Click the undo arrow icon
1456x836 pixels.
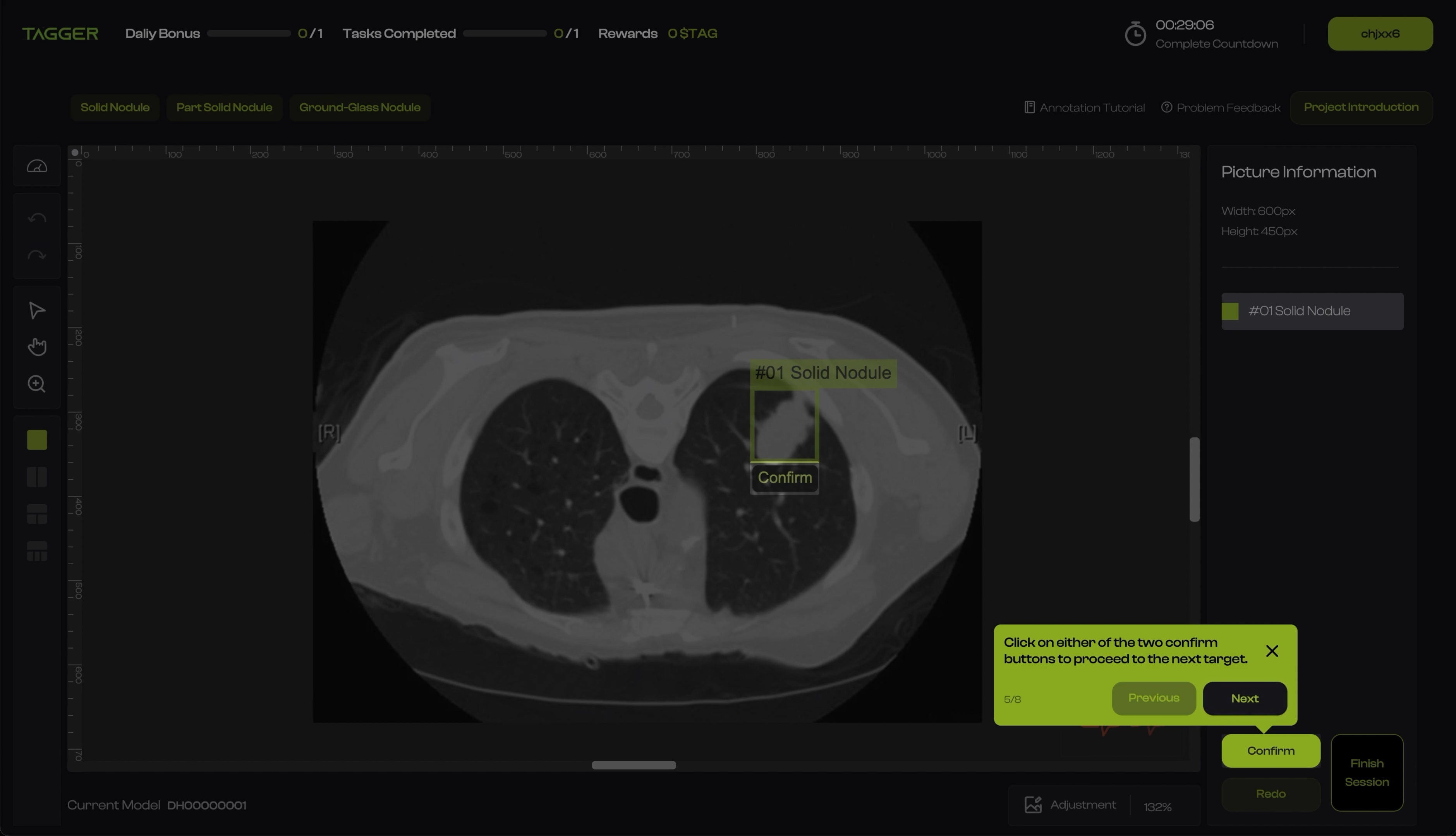click(37, 218)
